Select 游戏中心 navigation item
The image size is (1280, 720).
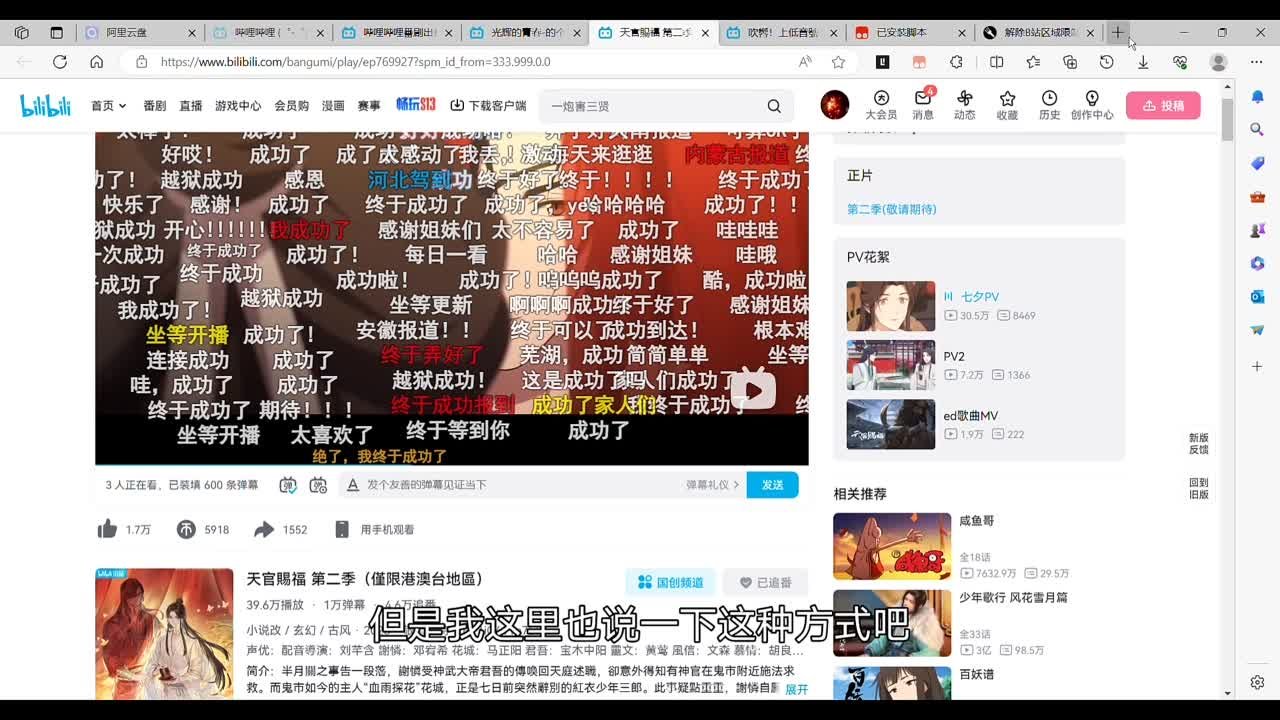238,106
